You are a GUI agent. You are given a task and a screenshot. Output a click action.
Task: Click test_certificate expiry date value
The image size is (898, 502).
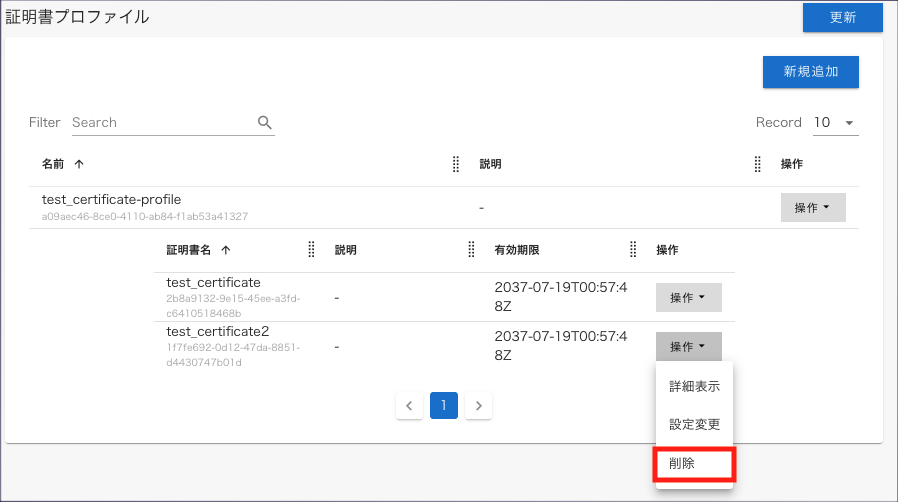[561, 297]
